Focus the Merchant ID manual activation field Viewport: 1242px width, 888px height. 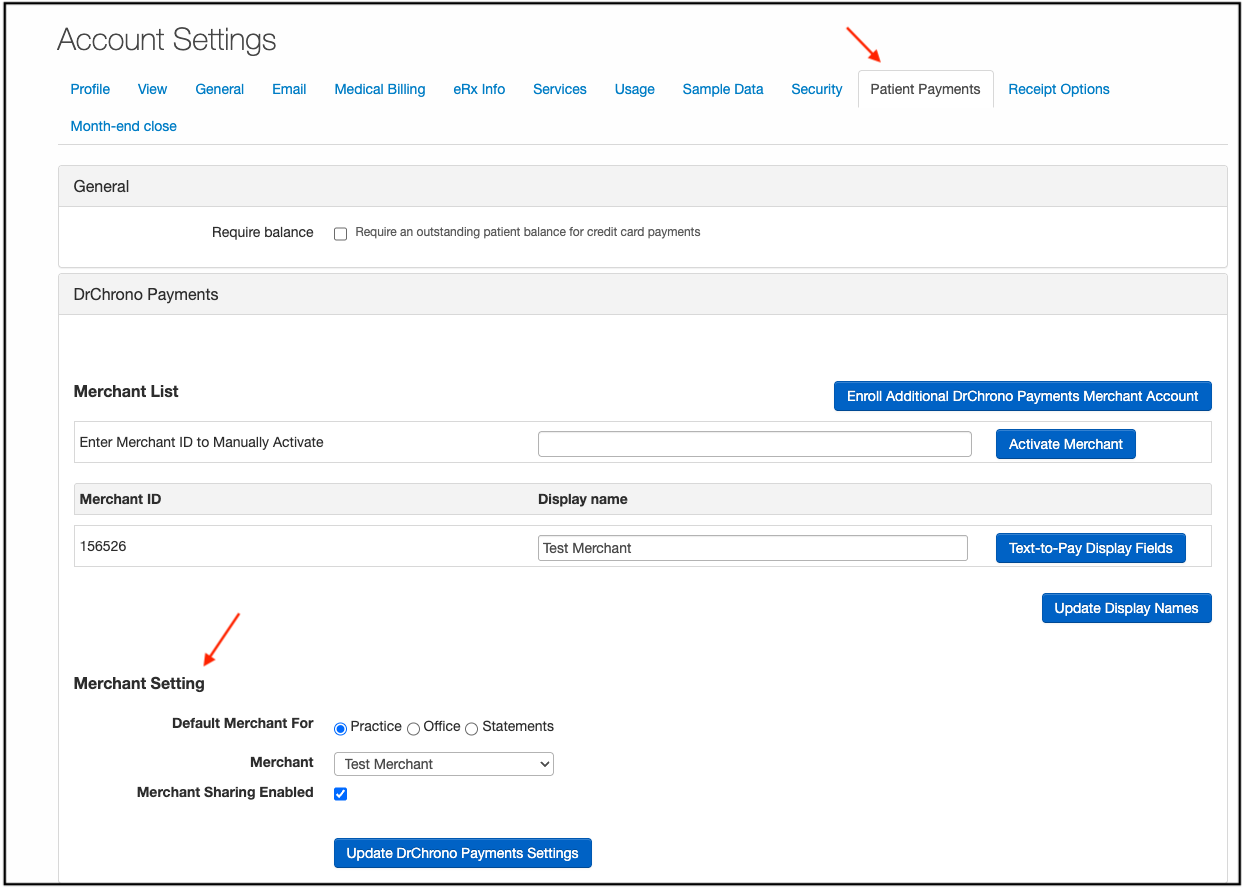755,444
